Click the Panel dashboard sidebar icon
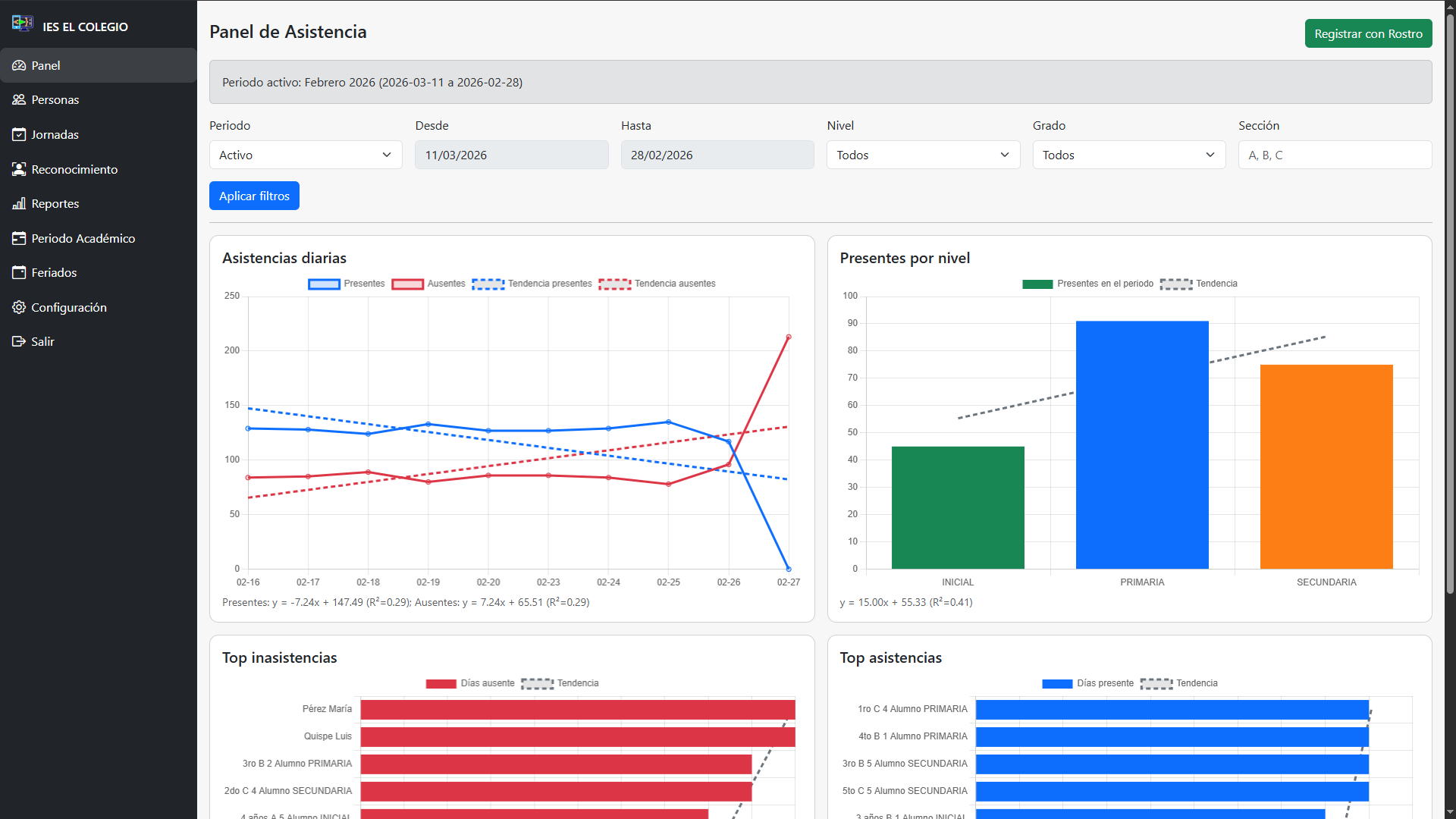 click(x=19, y=66)
